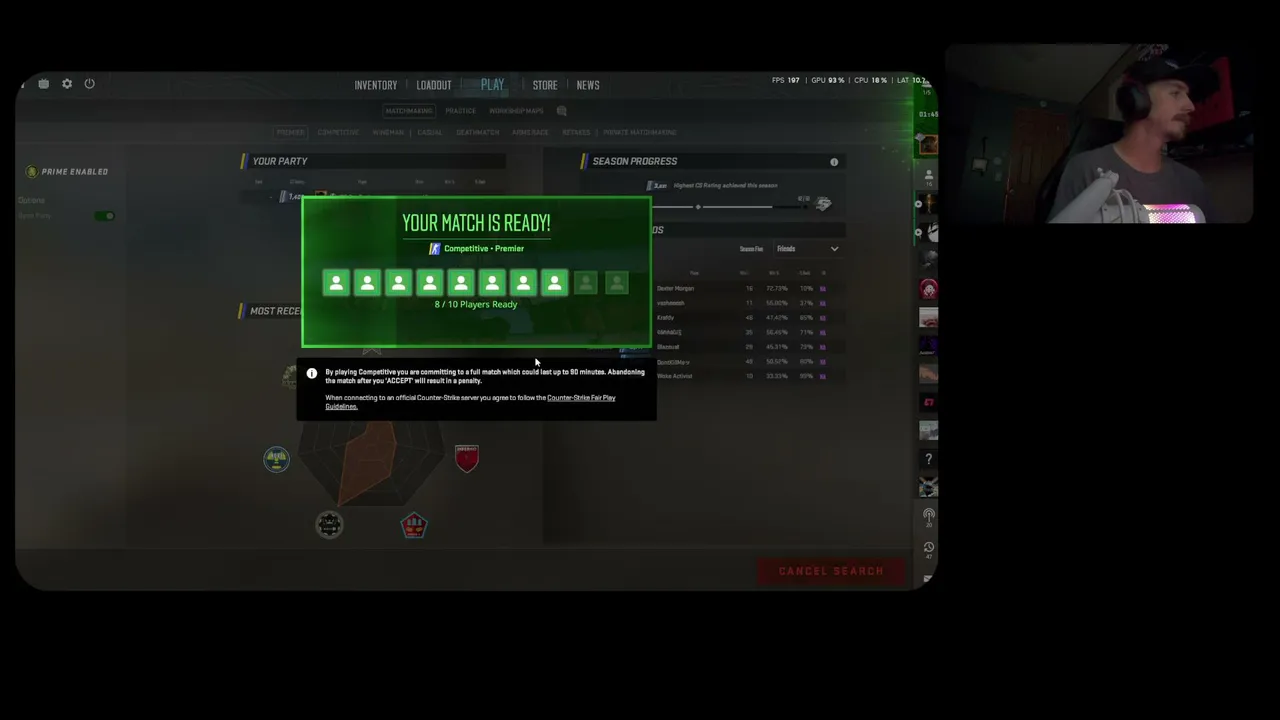Click the speech bubble icon next to Workshop Maps

[x=562, y=111]
